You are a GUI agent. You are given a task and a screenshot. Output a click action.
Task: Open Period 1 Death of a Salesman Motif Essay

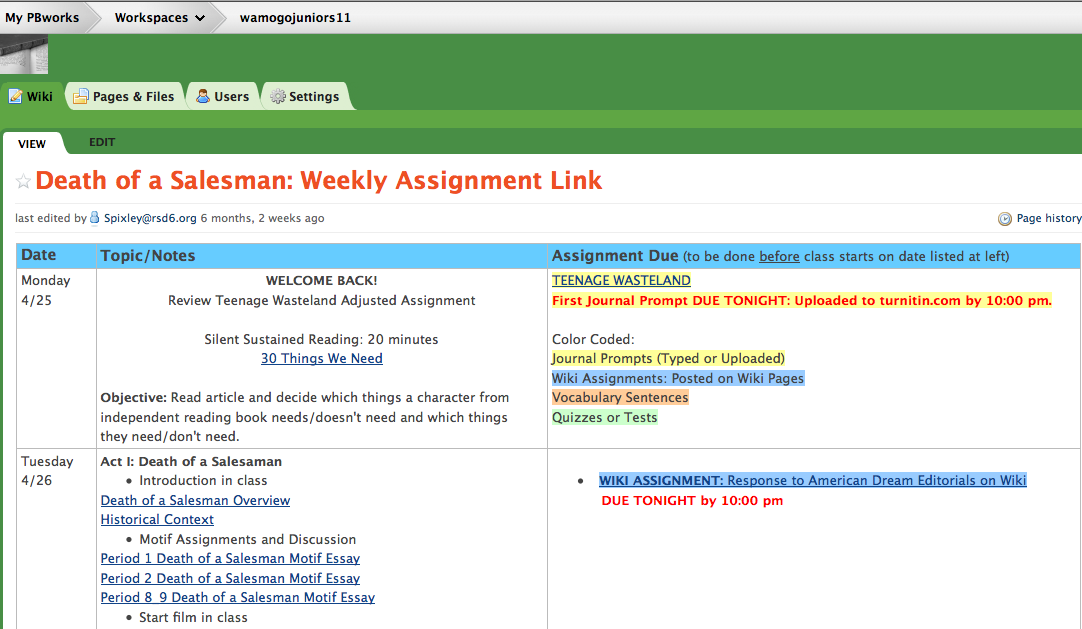coord(230,558)
